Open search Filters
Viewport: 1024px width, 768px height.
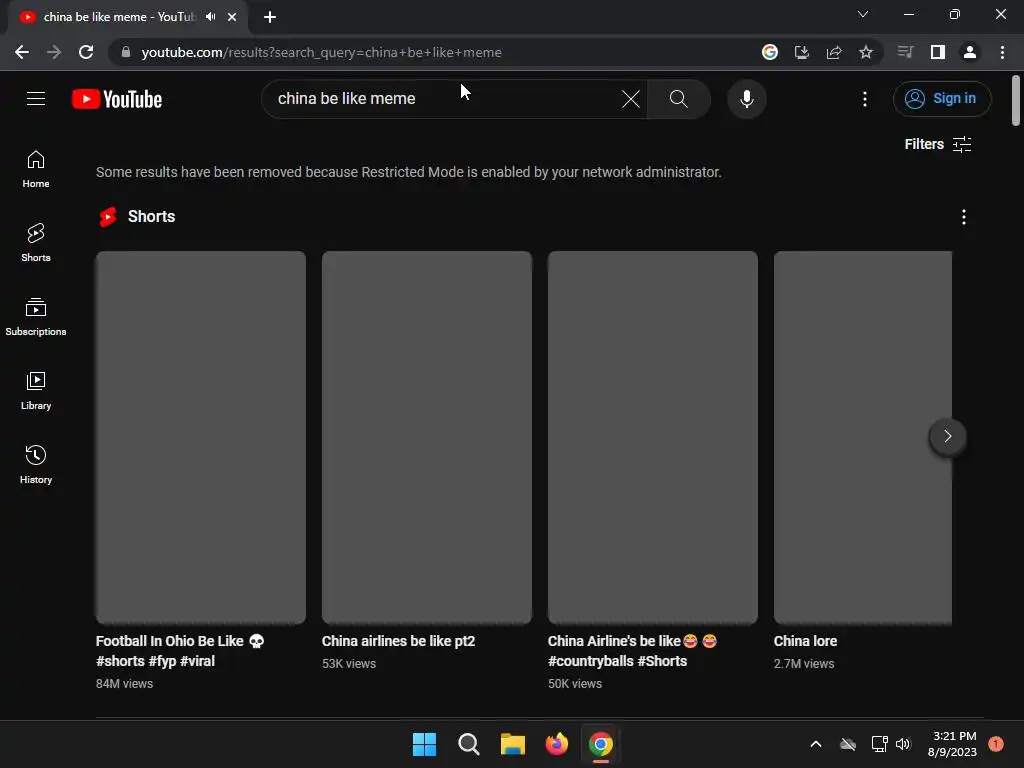pos(938,144)
